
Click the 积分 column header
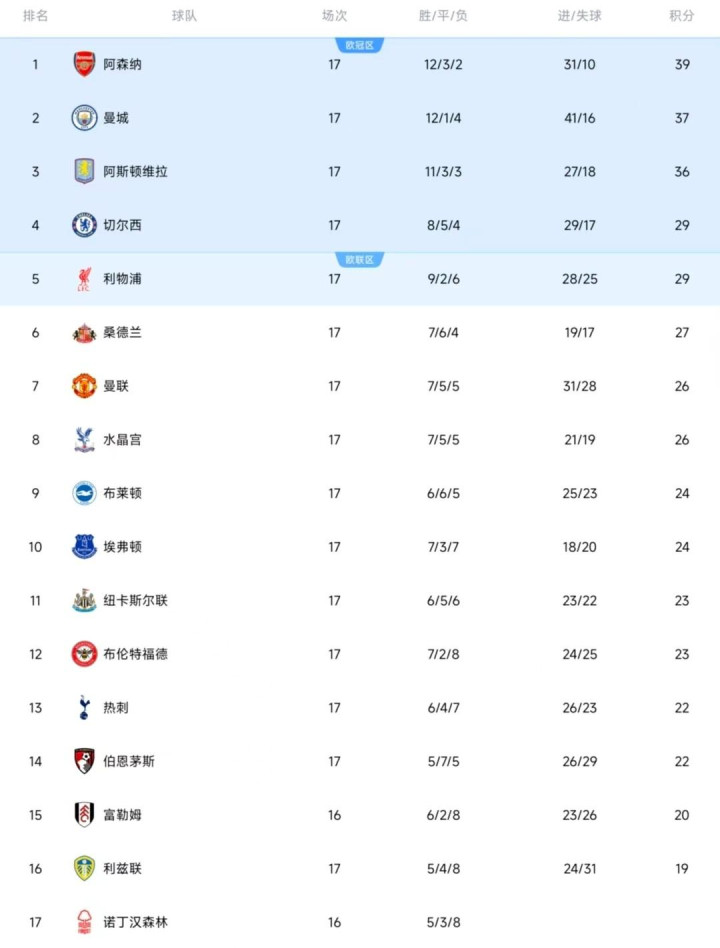tap(682, 16)
